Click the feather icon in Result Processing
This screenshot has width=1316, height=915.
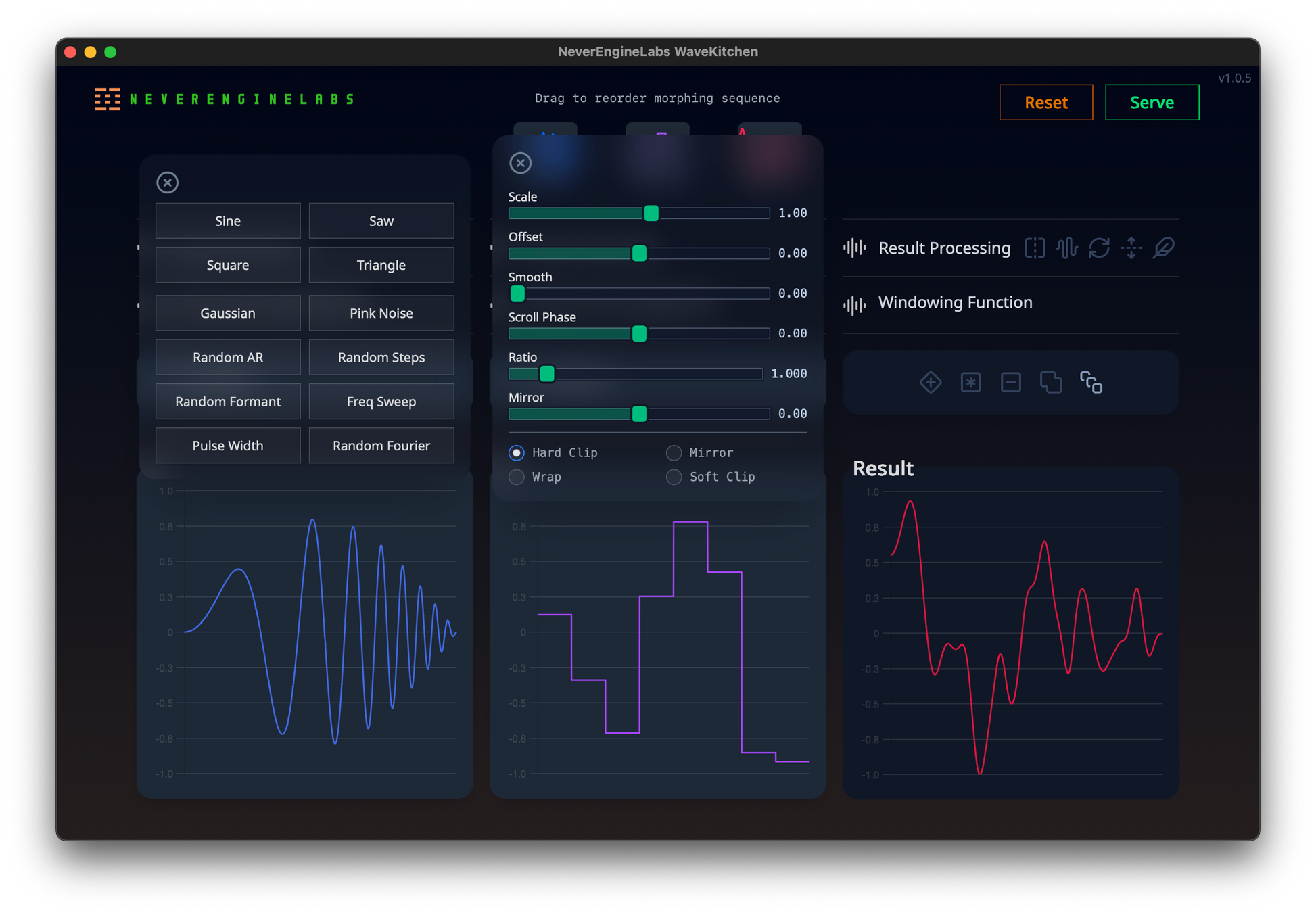pos(1164,248)
